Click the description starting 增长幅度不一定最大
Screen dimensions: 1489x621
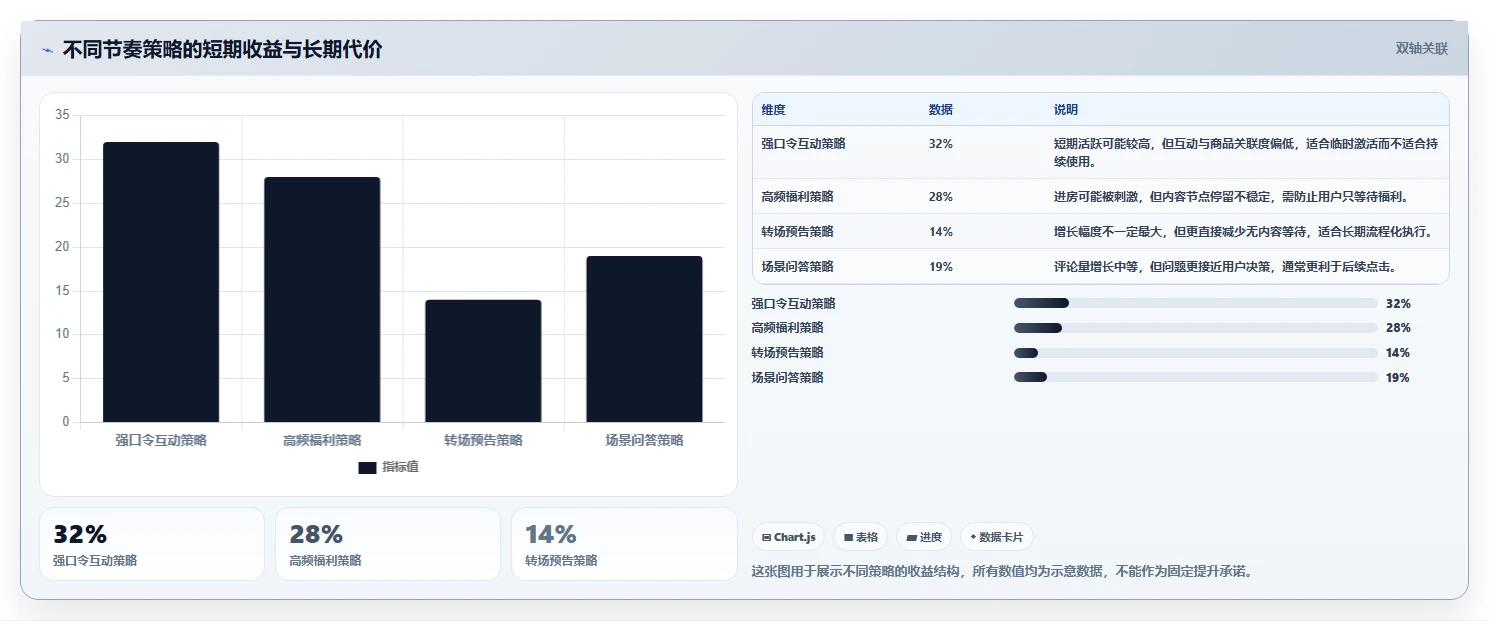[1244, 232]
